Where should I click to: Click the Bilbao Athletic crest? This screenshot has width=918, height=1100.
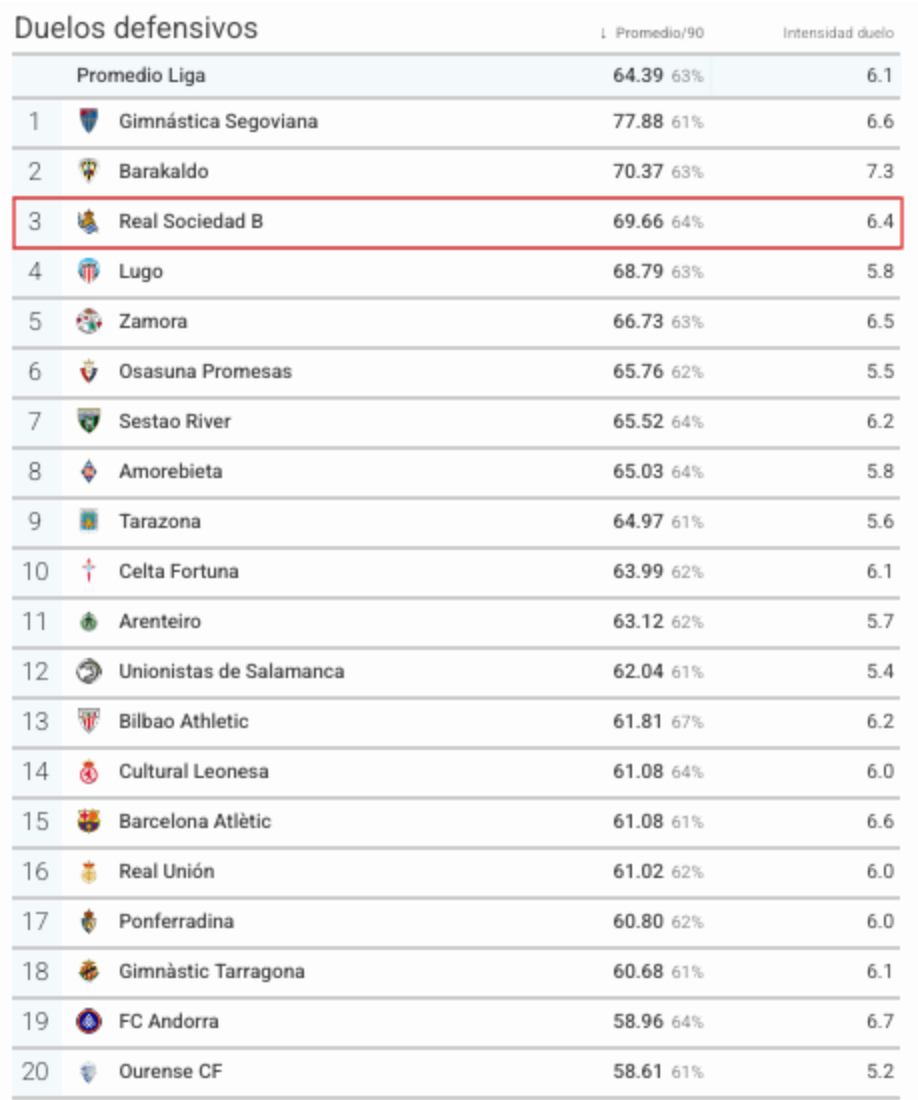(x=88, y=721)
